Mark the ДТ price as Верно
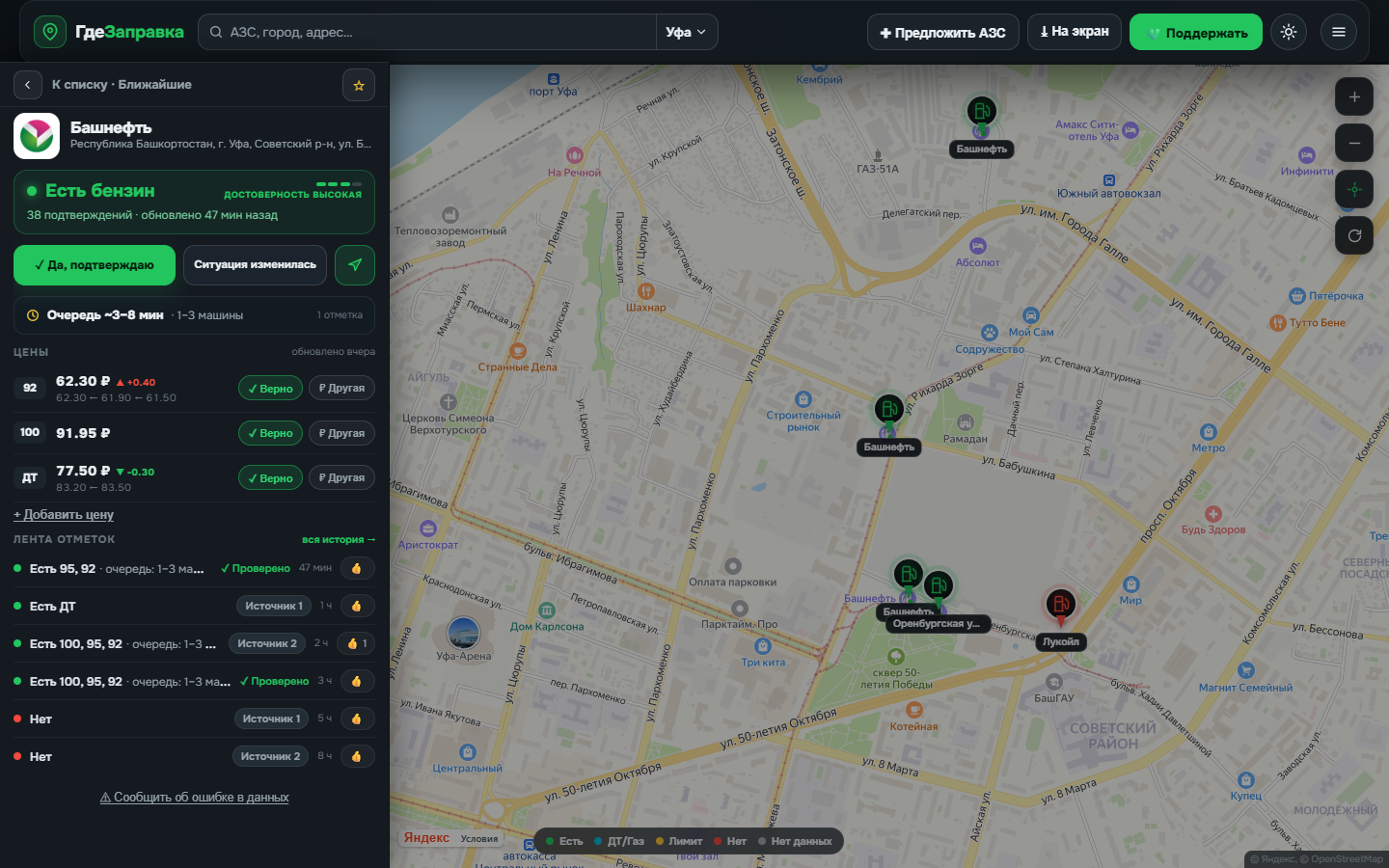 click(270, 478)
